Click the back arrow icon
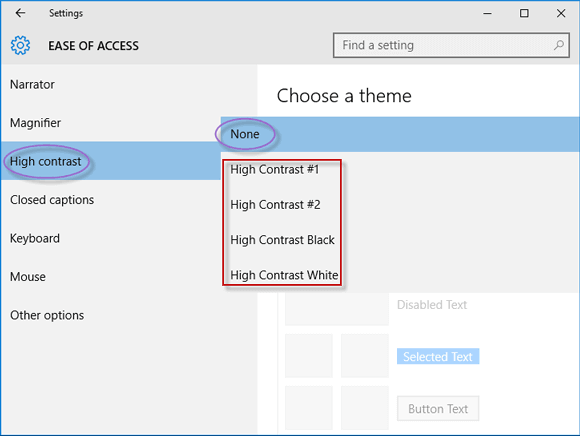The width and height of the screenshot is (580, 436). [20, 13]
